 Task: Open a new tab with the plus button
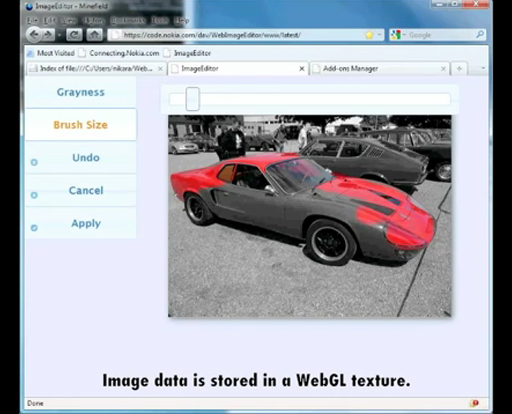click(459, 69)
